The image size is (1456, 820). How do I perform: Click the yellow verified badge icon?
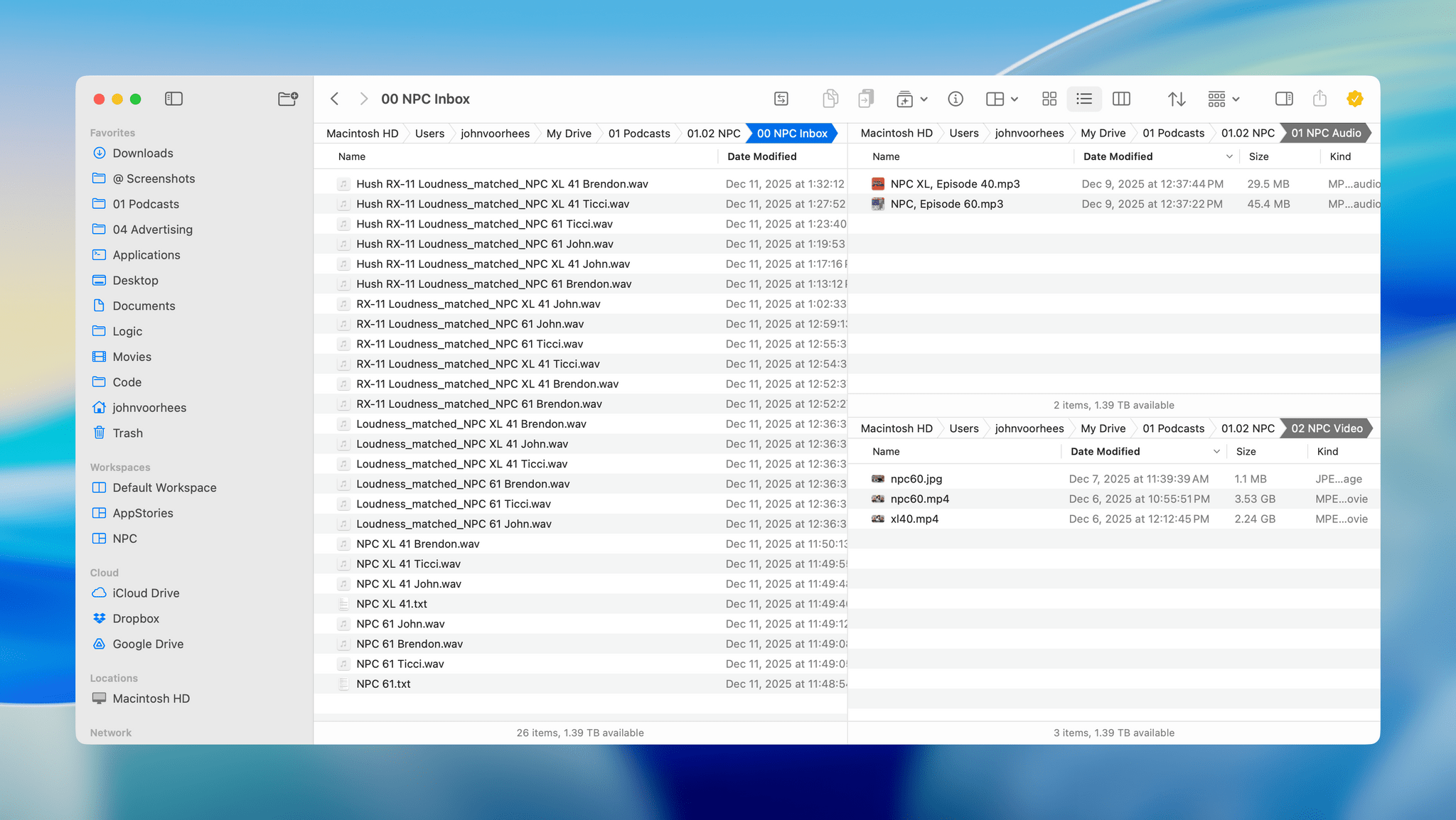(x=1355, y=99)
